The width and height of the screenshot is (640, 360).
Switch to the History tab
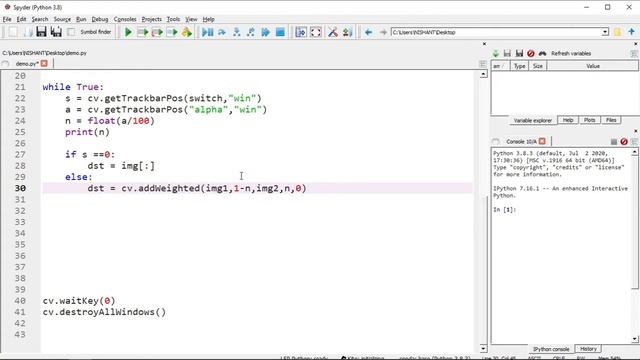588,349
